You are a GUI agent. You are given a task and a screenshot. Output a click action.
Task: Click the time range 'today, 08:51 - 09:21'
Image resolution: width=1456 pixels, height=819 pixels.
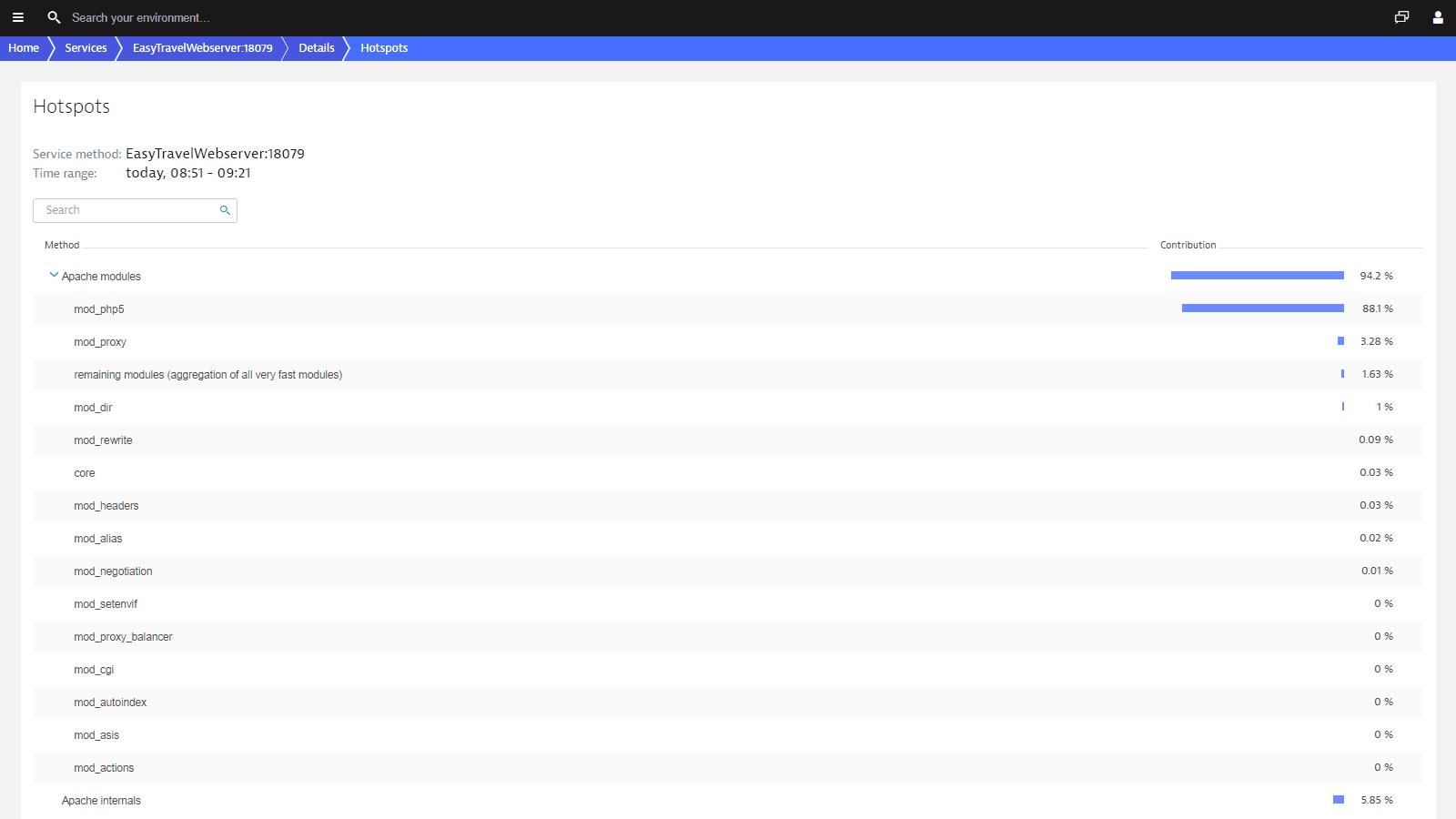pyautogui.click(x=188, y=173)
